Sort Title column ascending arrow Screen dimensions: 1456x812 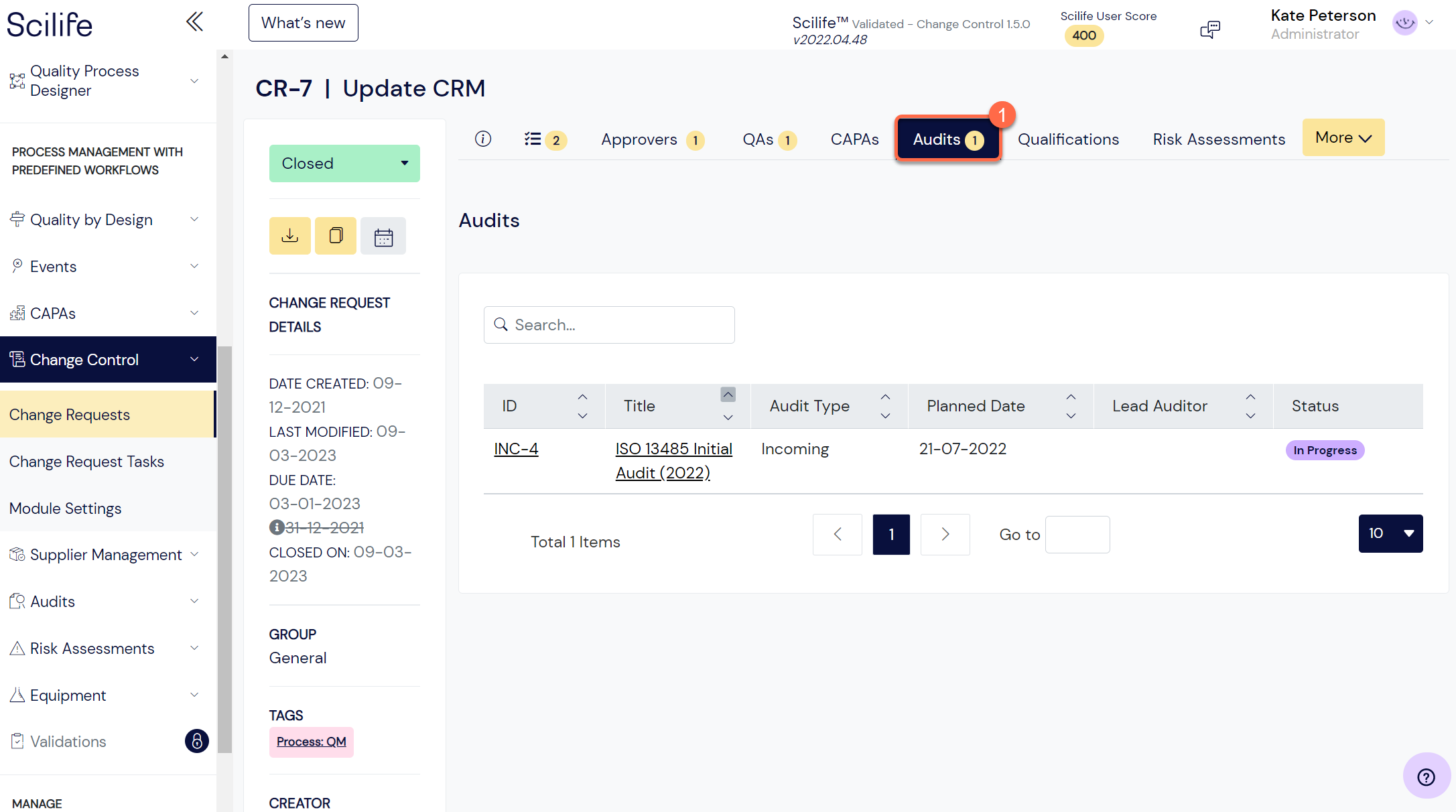[x=728, y=395]
